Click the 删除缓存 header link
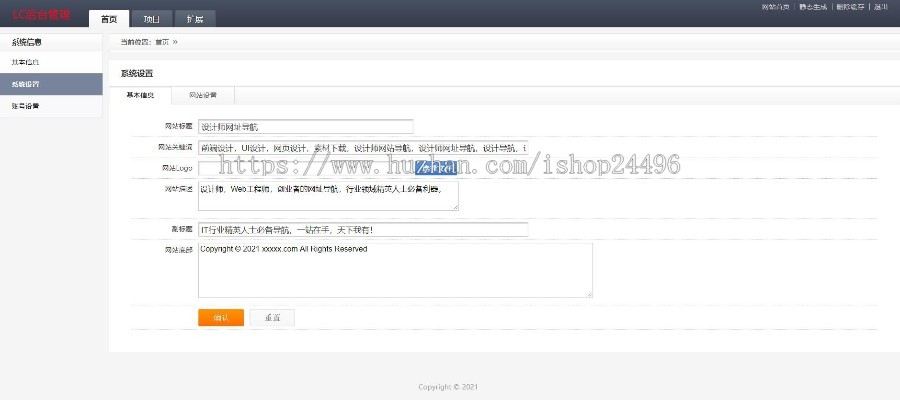The height and width of the screenshot is (400, 900). click(x=850, y=7)
